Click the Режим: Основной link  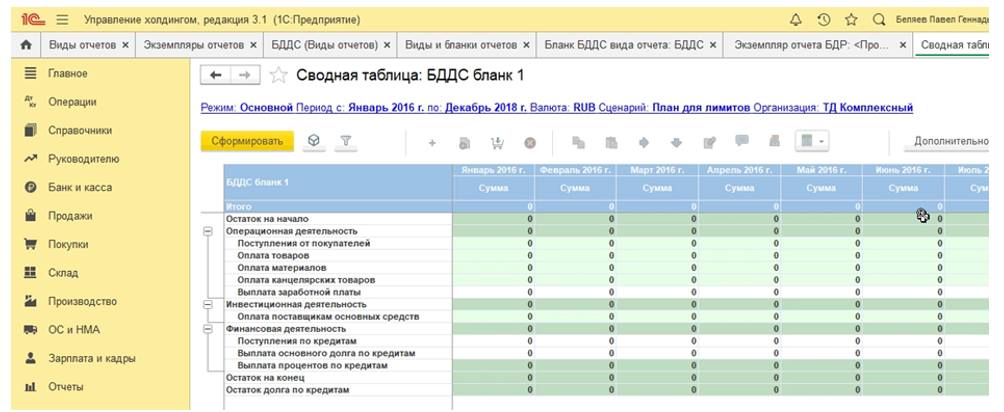247,108
